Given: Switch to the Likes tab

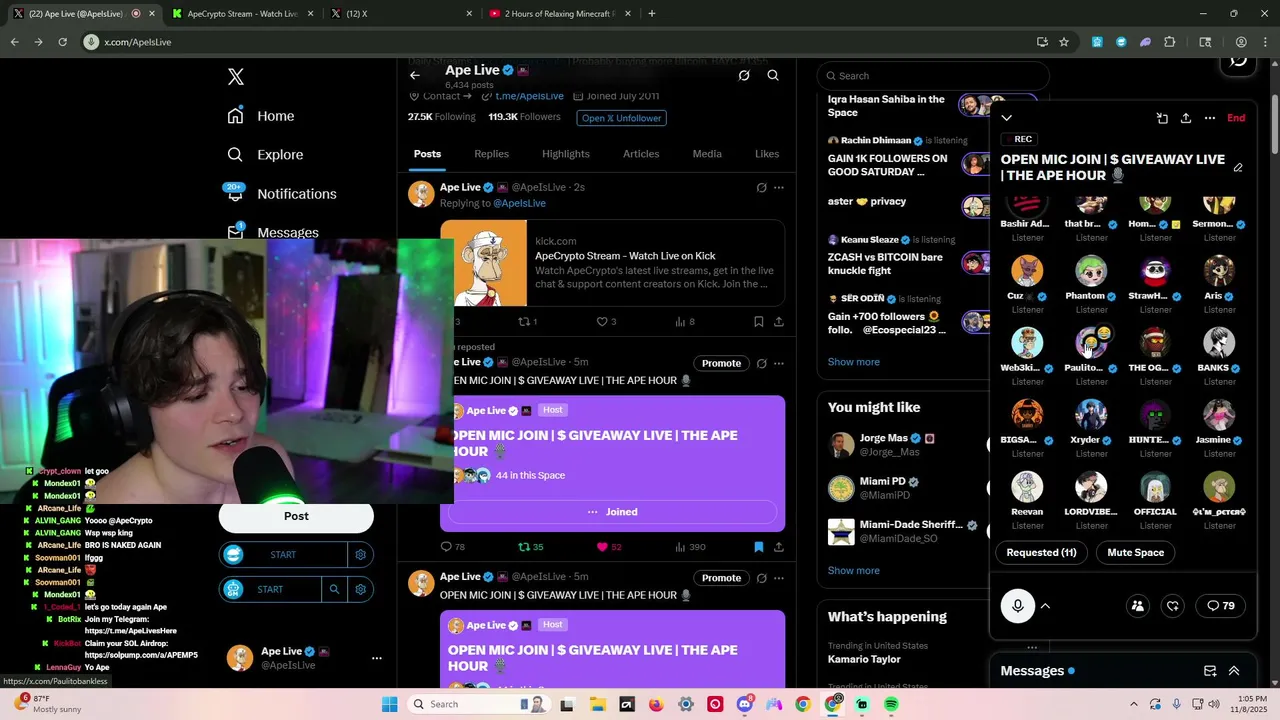Looking at the screenshot, I should [767, 154].
